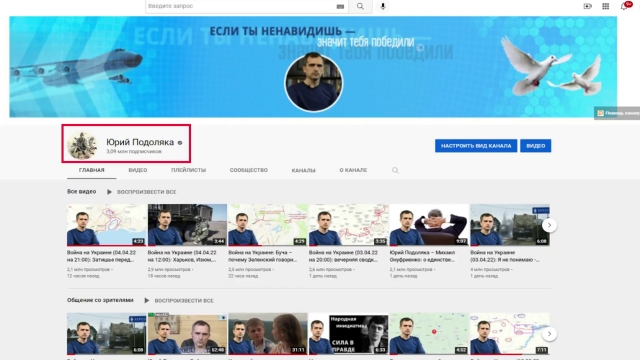Click the search magnifier button
Viewport: 640px width, 360px height.
(360, 6)
